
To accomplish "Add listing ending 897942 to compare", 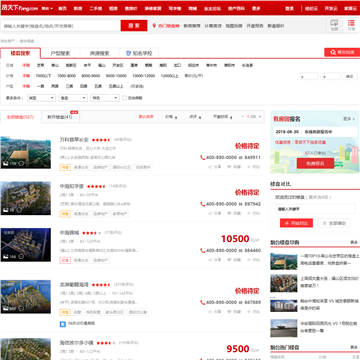I will [x=253, y=213].
